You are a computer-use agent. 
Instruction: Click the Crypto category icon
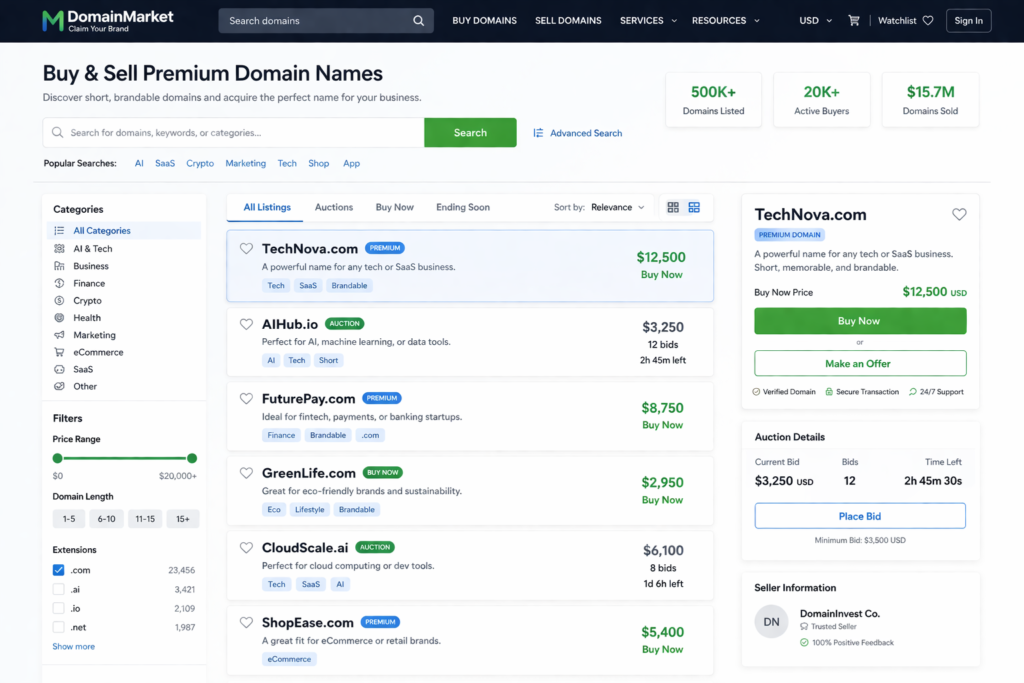pos(59,300)
